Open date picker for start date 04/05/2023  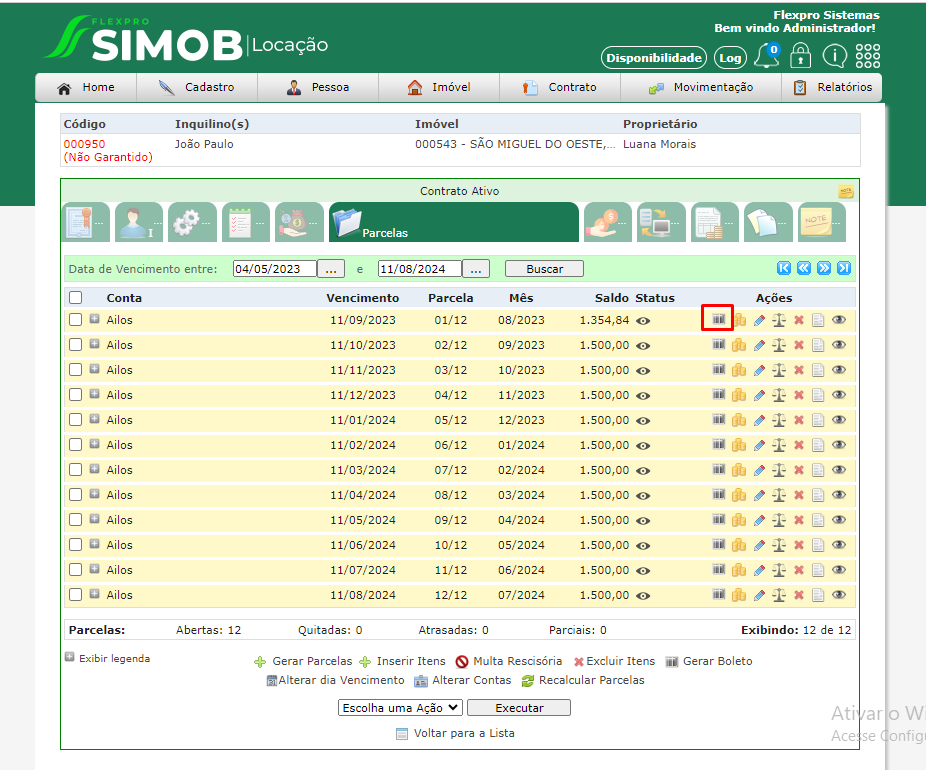click(x=331, y=269)
